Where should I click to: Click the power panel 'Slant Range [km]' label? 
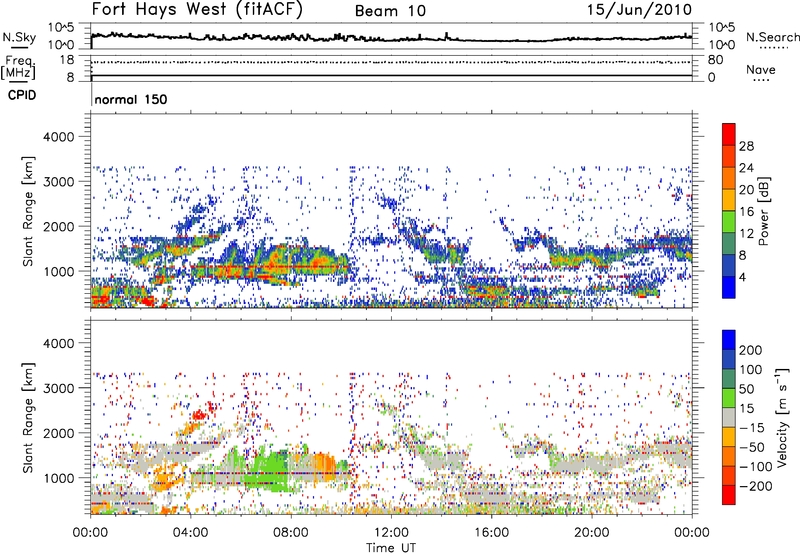tap(29, 211)
